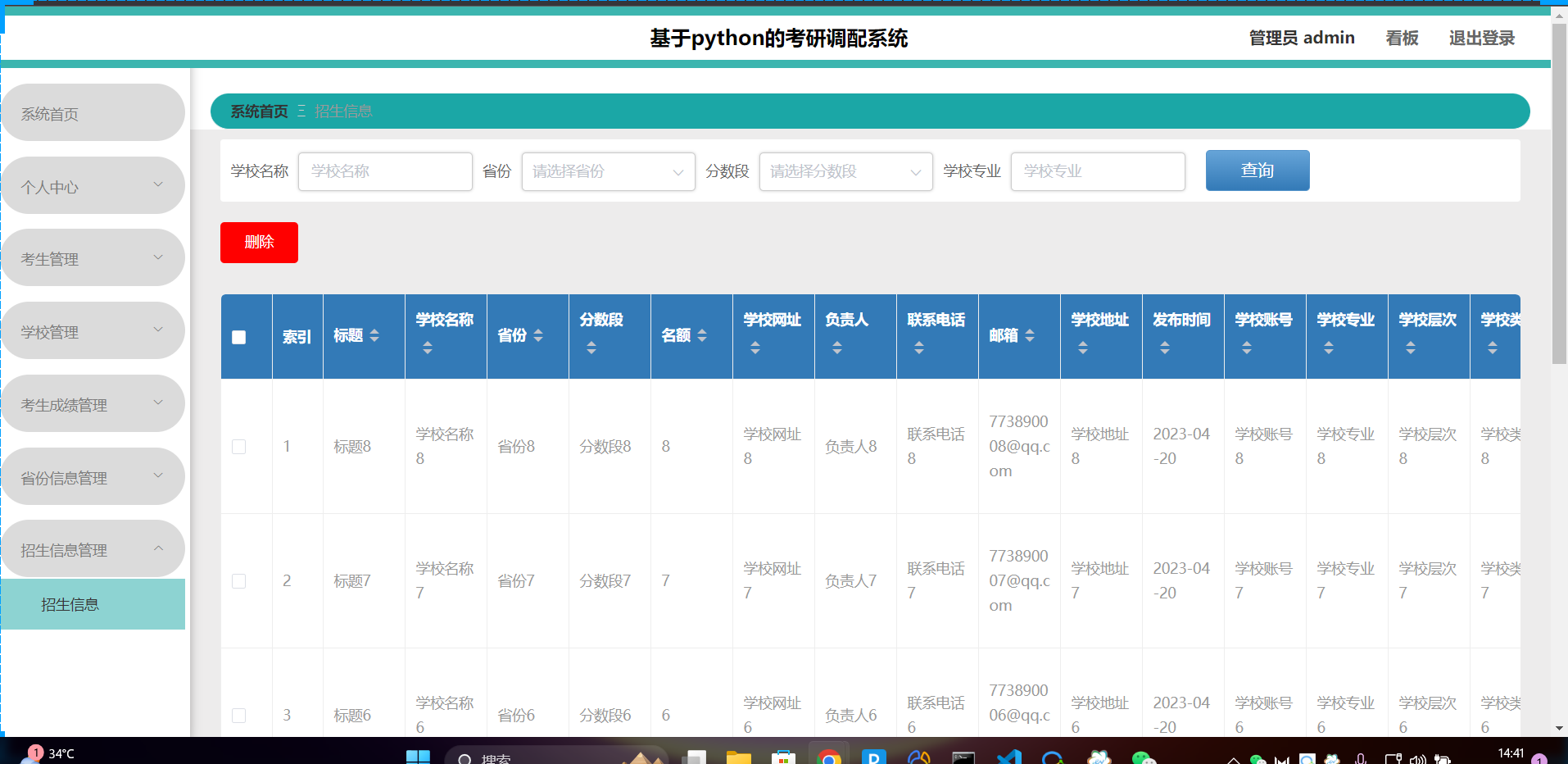1568x764 pixels.
Task: Open WeChat from the taskbar
Action: [x=1143, y=757]
